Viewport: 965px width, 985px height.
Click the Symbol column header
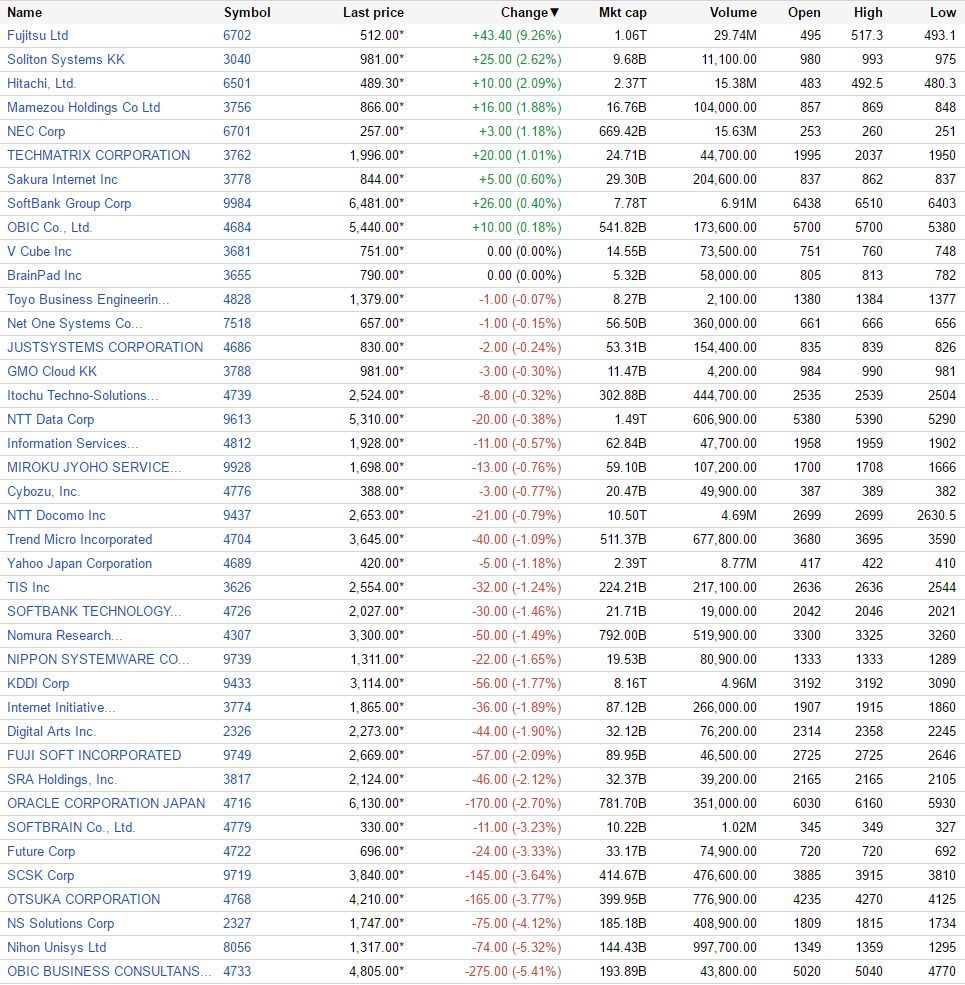click(247, 13)
